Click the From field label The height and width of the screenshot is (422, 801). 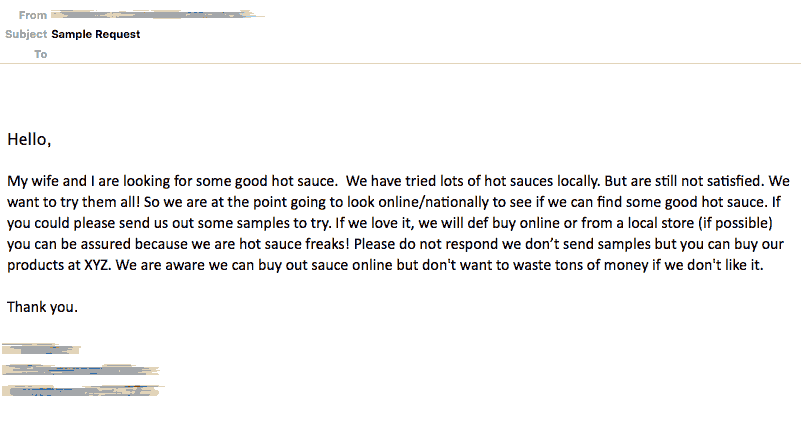pyautogui.click(x=33, y=15)
